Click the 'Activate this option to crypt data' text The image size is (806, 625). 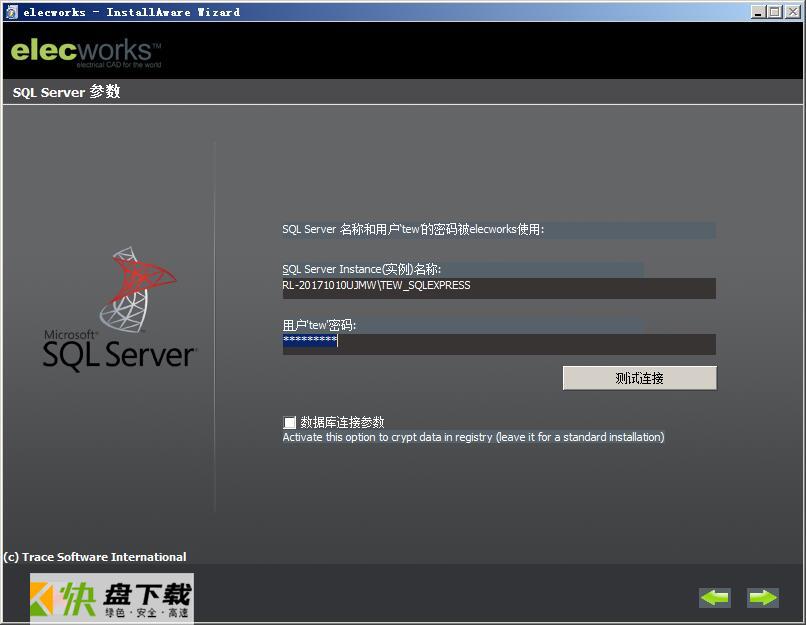coord(473,437)
